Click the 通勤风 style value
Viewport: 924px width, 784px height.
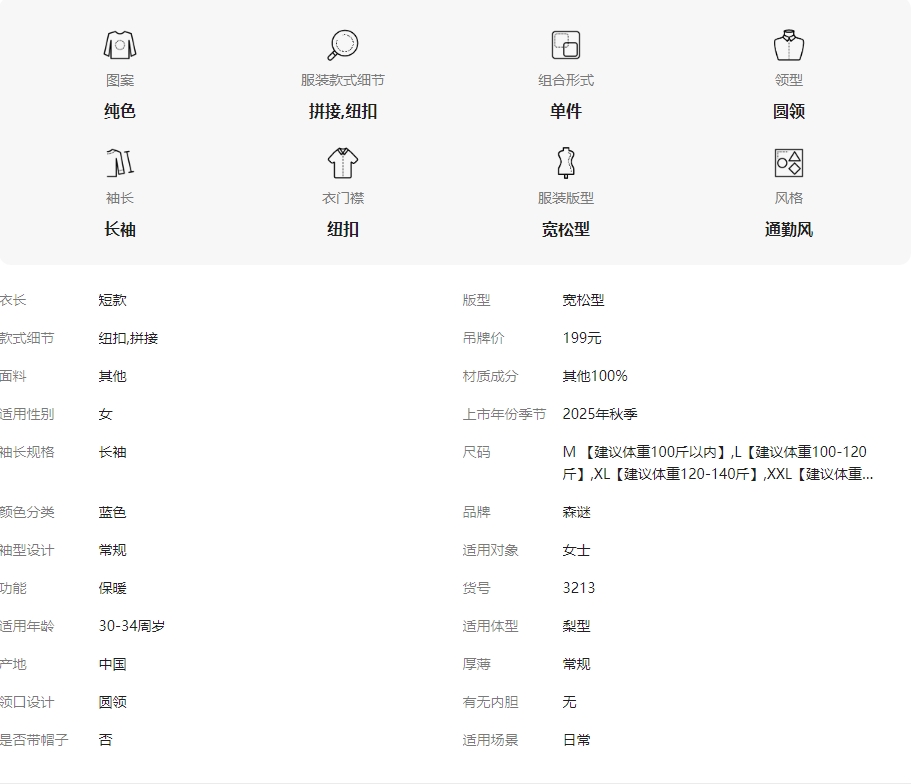point(789,229)
